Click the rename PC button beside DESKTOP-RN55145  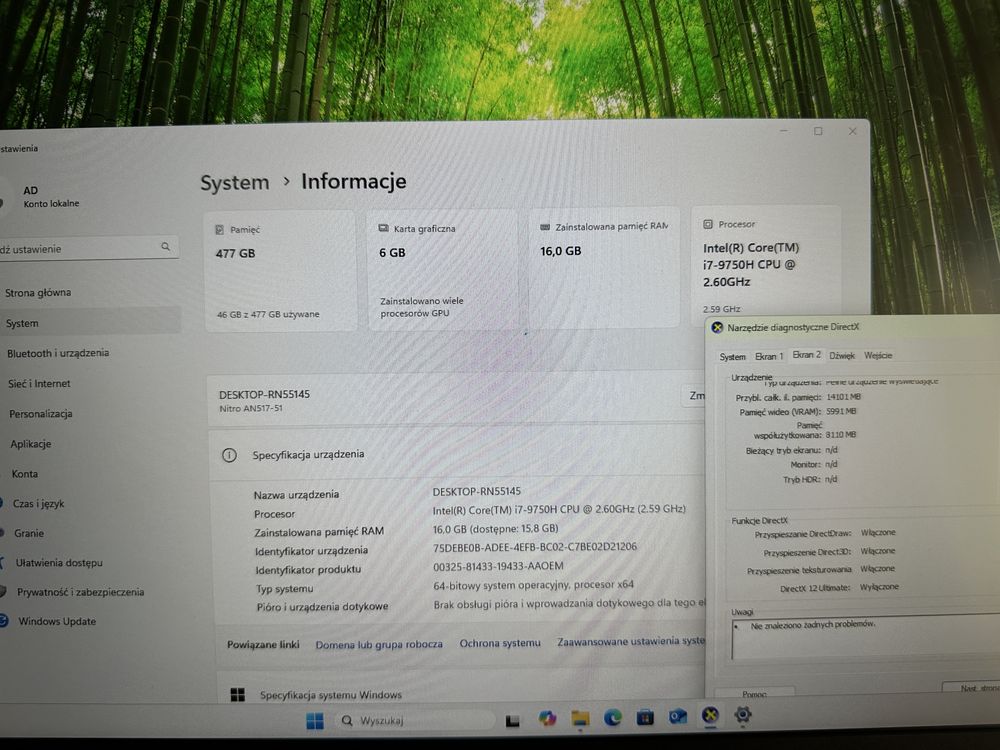tap(695, 395)
